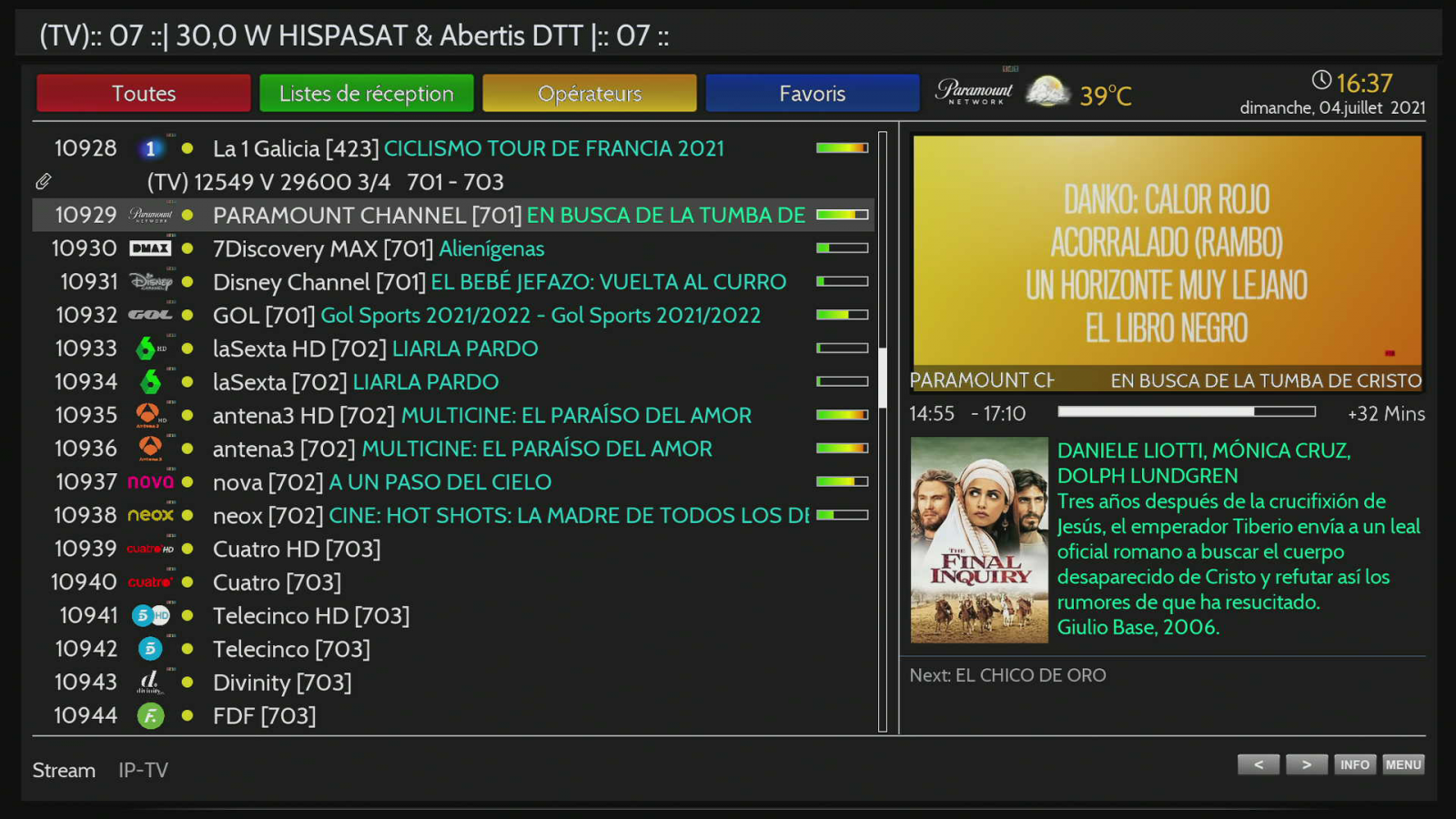This screenshot has width=1456, height=819.
Task: Click the La 1 Galicia channel logo
Action: [150, 148]
